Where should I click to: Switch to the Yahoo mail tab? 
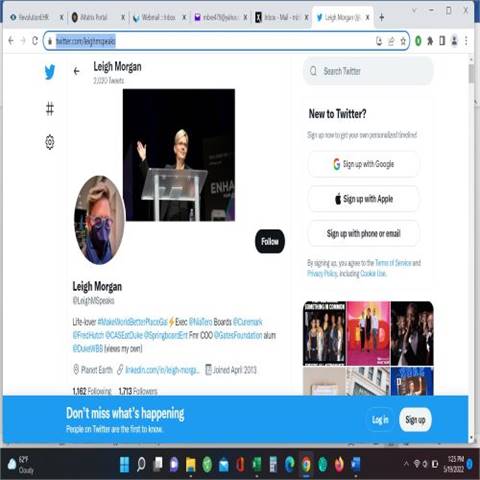(x=220, y=17)
